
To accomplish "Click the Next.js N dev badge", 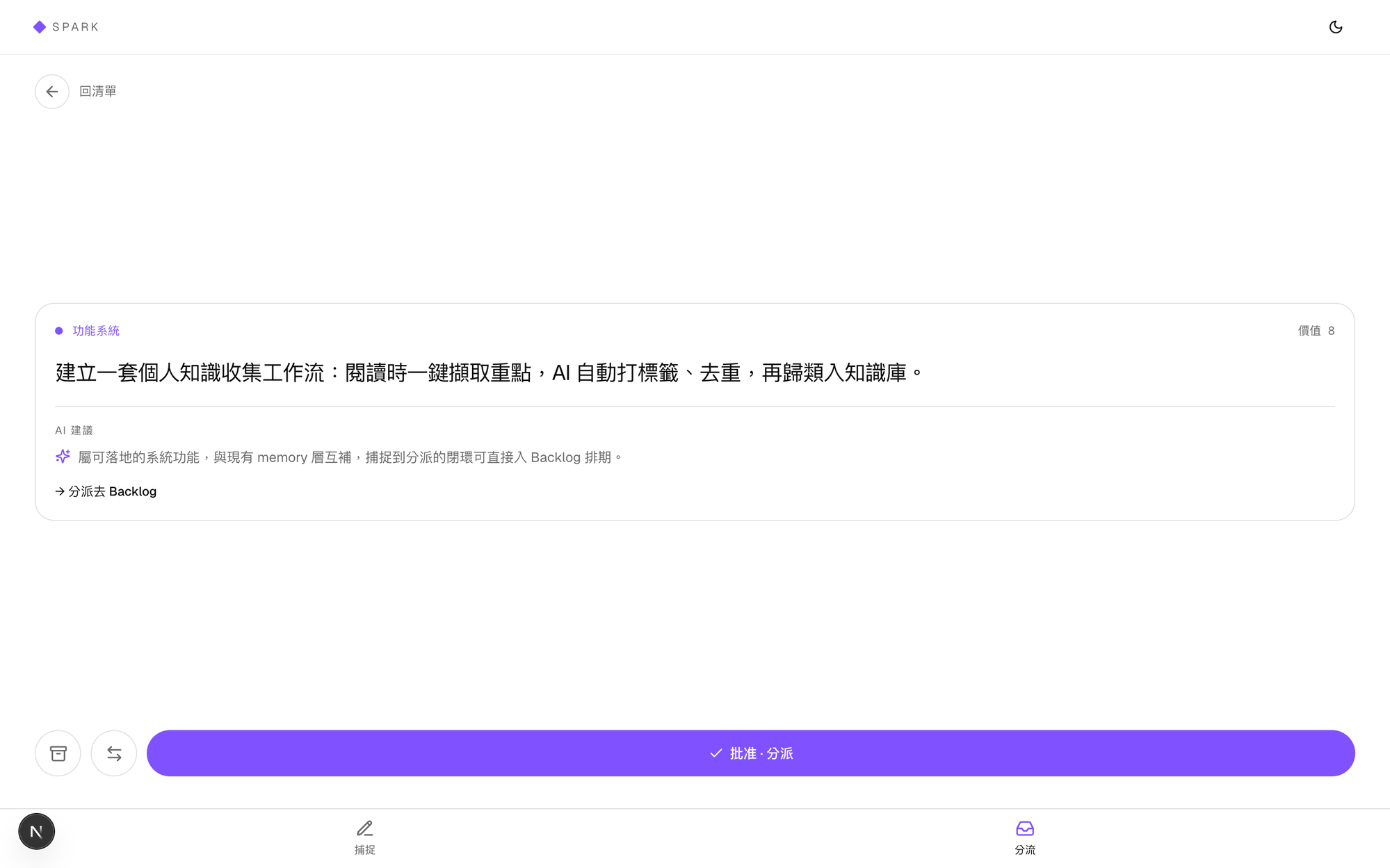I will [x=37, y=831].
